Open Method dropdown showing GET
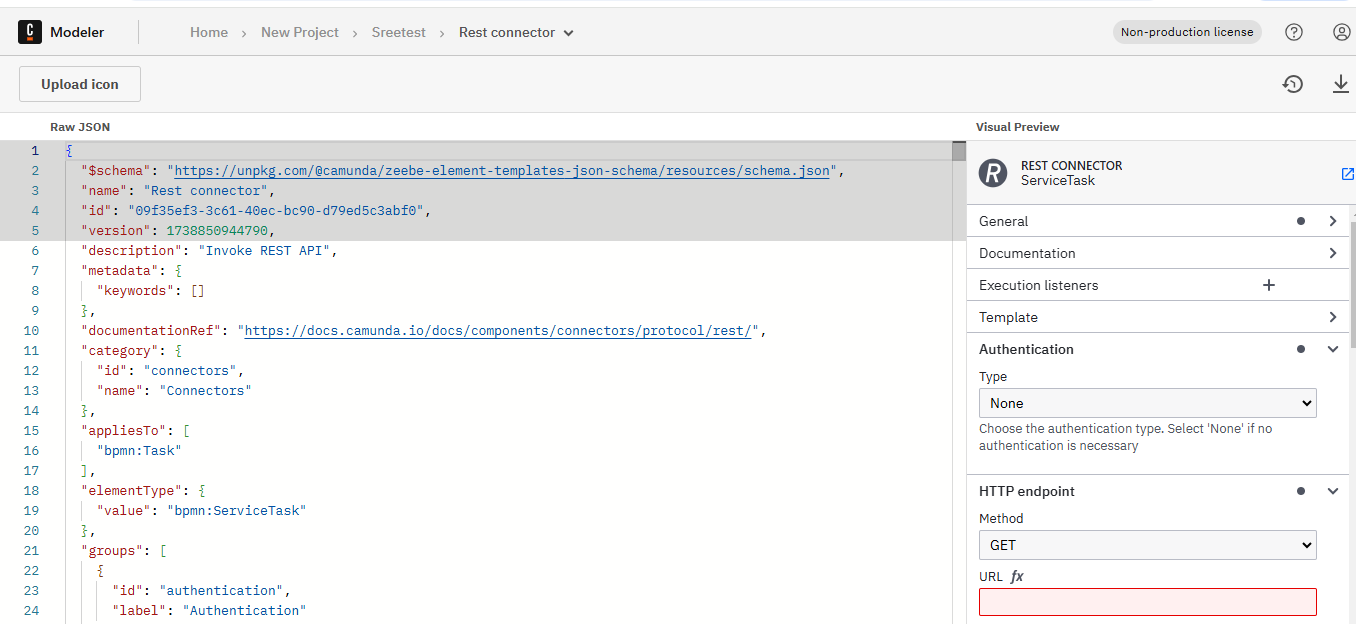Screen dimensions: 1356x624 (x=1147, y=545)
